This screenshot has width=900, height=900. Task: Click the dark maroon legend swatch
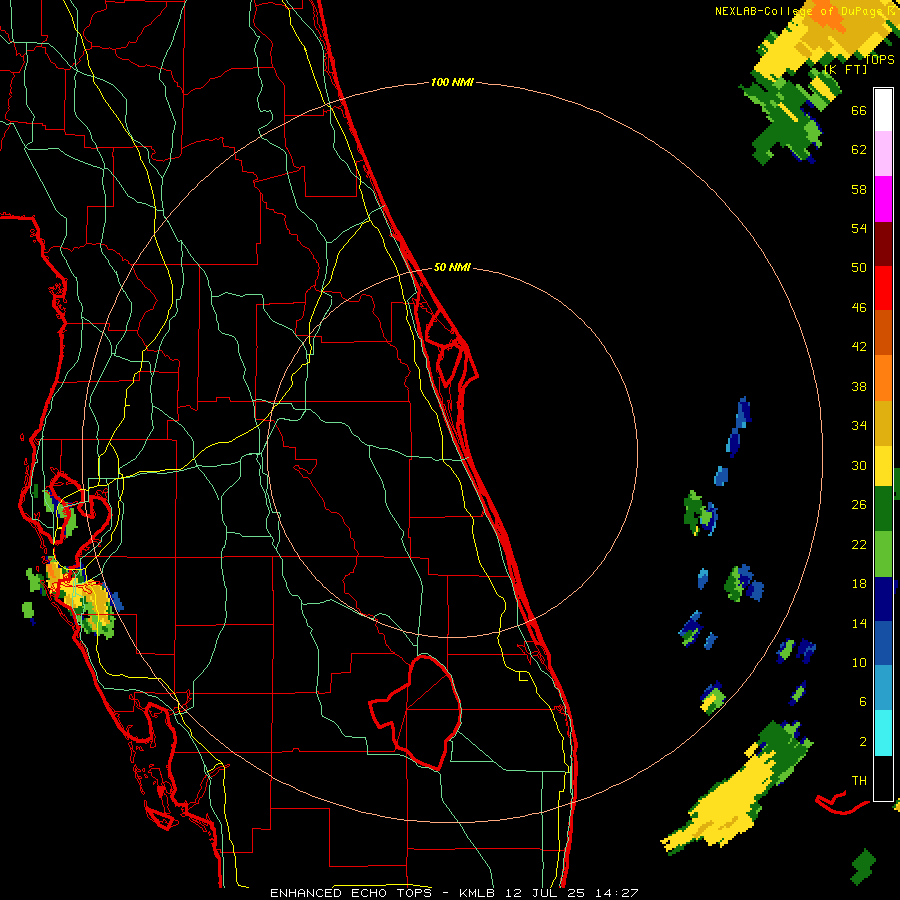[883, 243]
